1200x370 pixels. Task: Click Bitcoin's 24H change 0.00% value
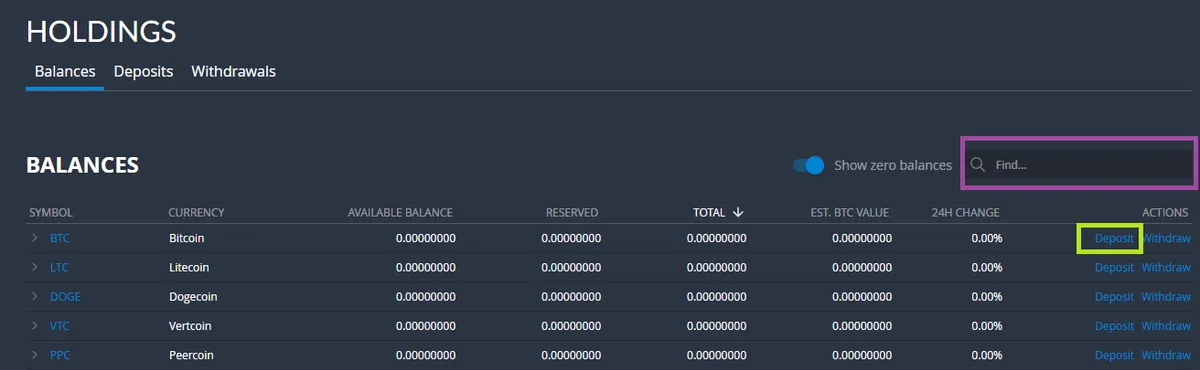(x=986, y=239)
